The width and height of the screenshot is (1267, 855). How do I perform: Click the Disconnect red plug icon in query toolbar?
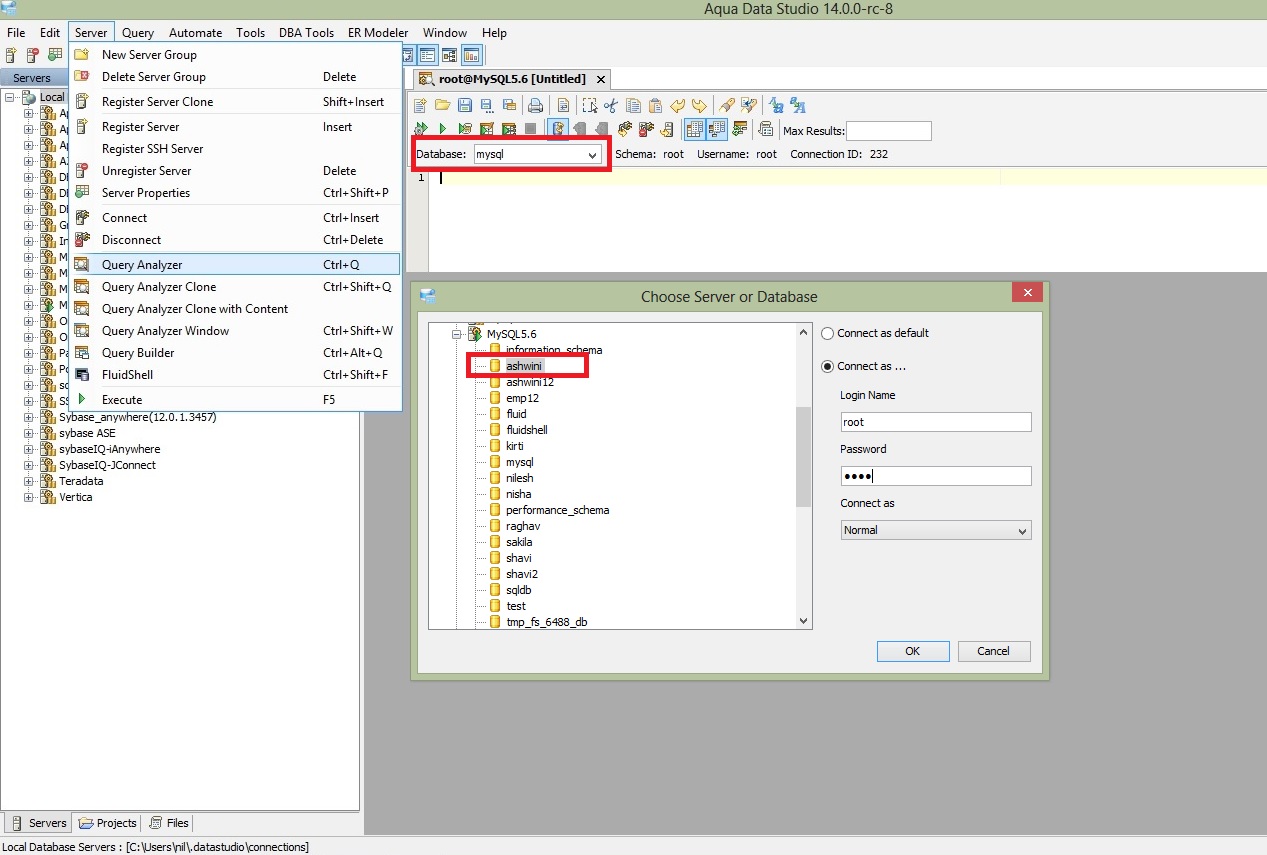click(646, 128)
